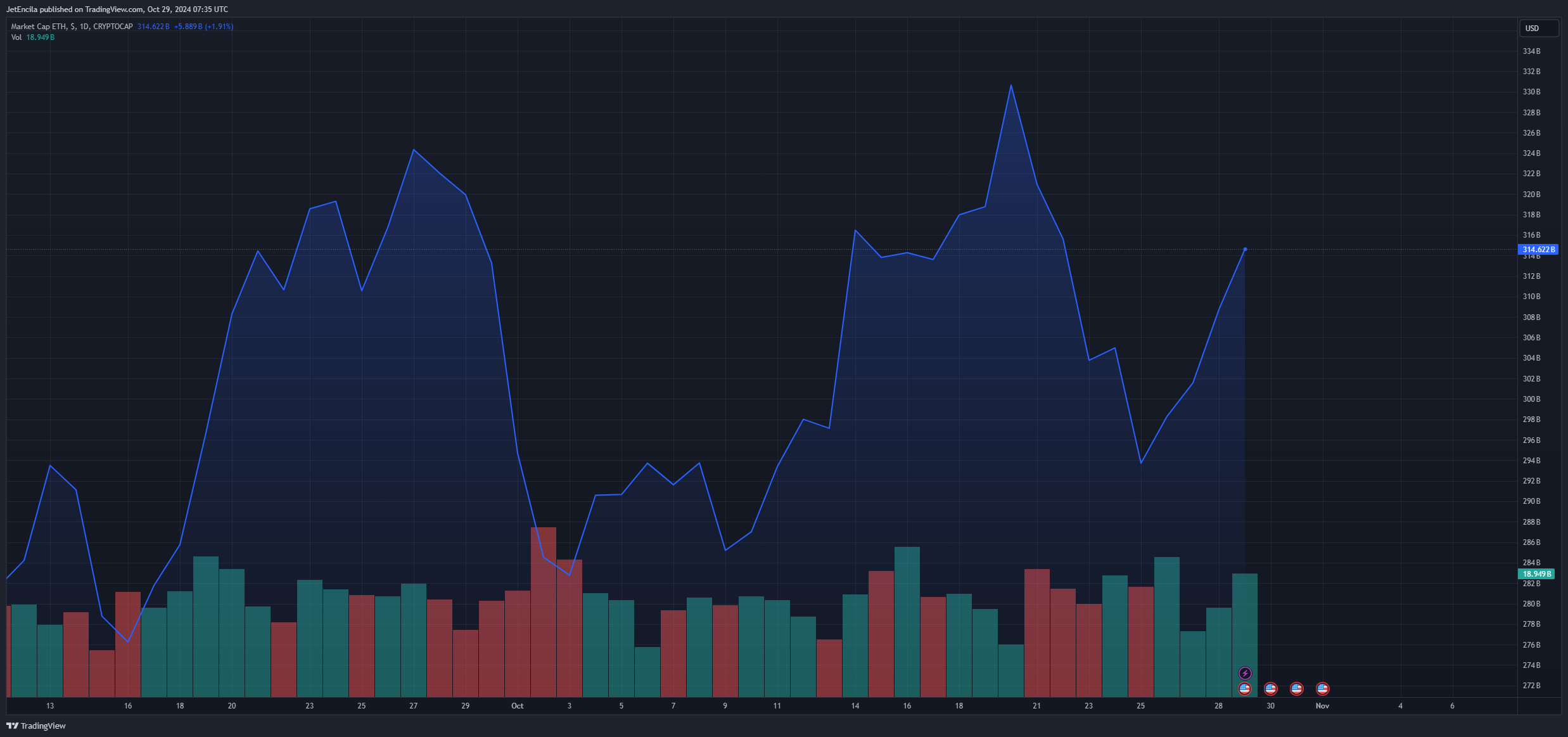Click the Vol indicator legend label

16,37
